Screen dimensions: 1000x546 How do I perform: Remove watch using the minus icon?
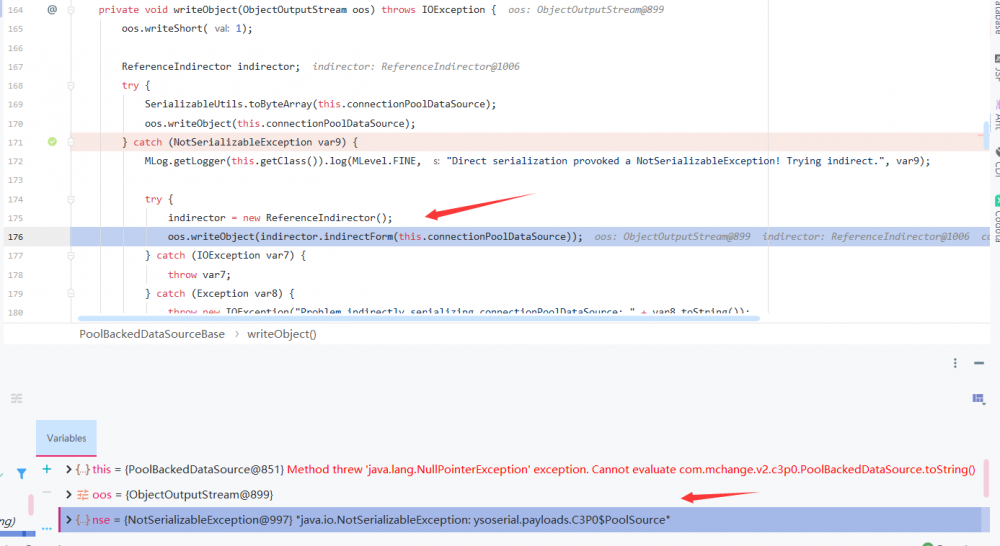pyautogui.click(x=47, y=492)
